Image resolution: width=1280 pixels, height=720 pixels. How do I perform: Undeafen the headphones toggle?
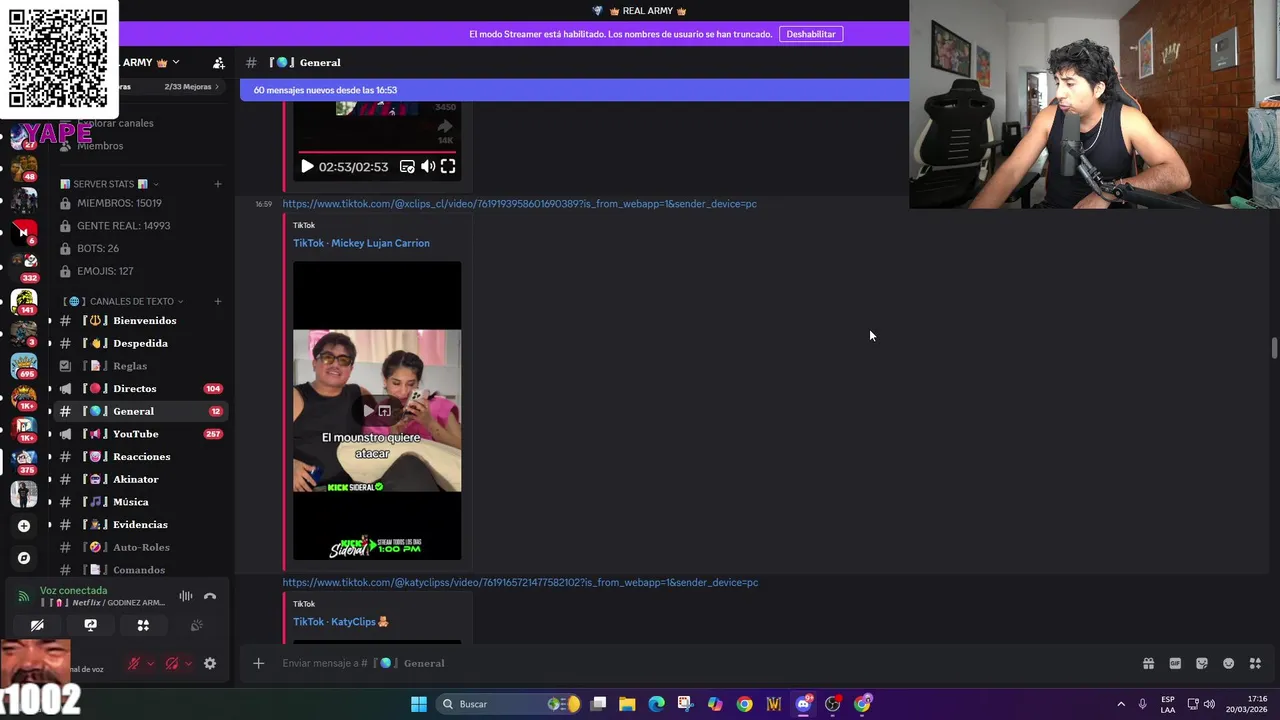[x=172, y=663]
